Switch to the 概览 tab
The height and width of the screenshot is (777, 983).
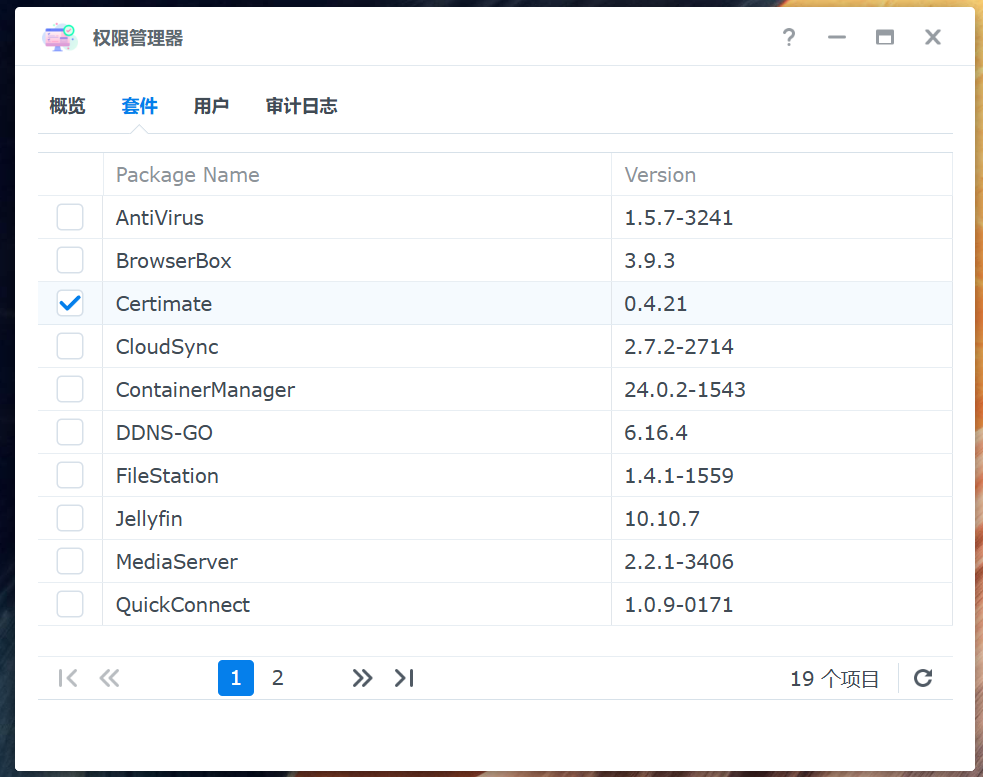pyautogui.click(x=67, y=106)
